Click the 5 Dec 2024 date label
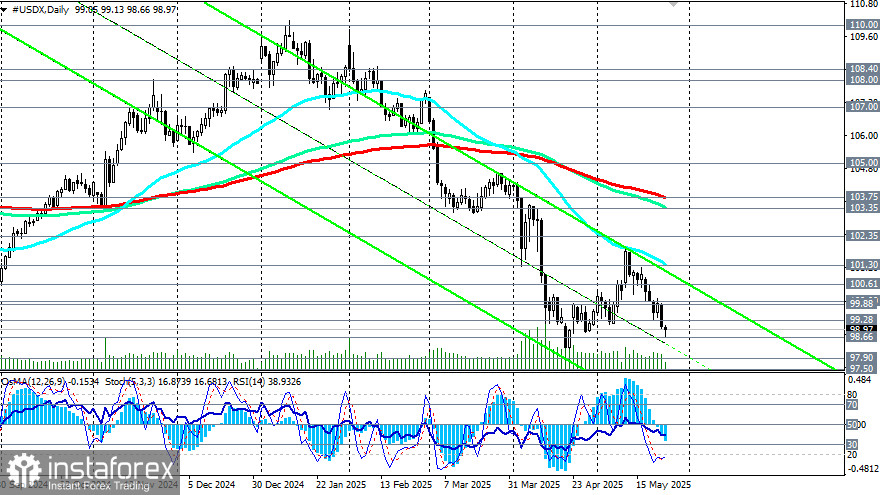 click(x=212, y=484)
